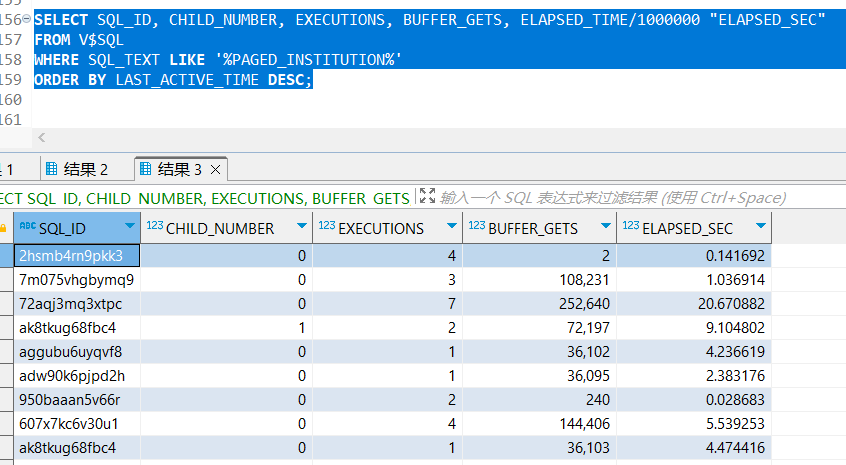
Task: Select elapsed value 4.236619
Action: click(x=694, y=352)
